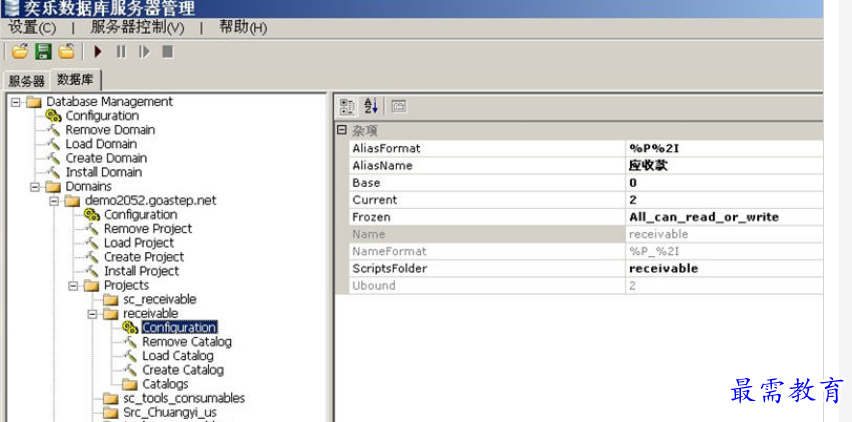This screenshot has height=422, width=852.
Task: Click the greyed Ubound property row
Action: click(x=586, y=286)
